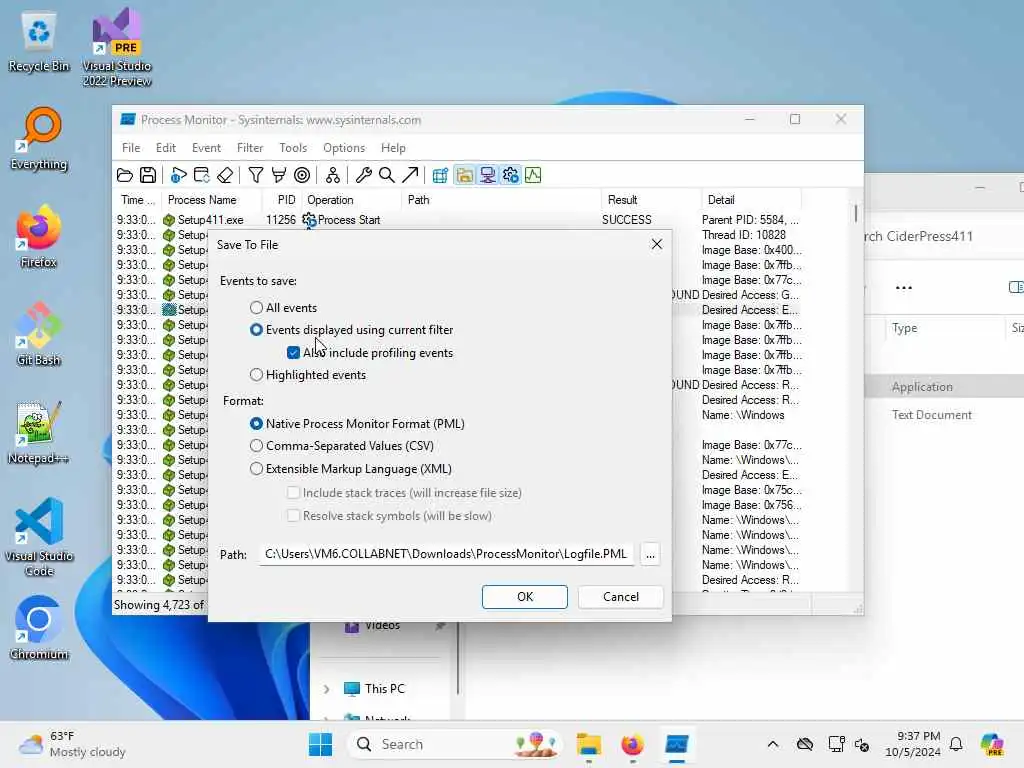Open the Options menu
Image resolution: width=1024 pixels, height=768 pixels.
point(344,148)
